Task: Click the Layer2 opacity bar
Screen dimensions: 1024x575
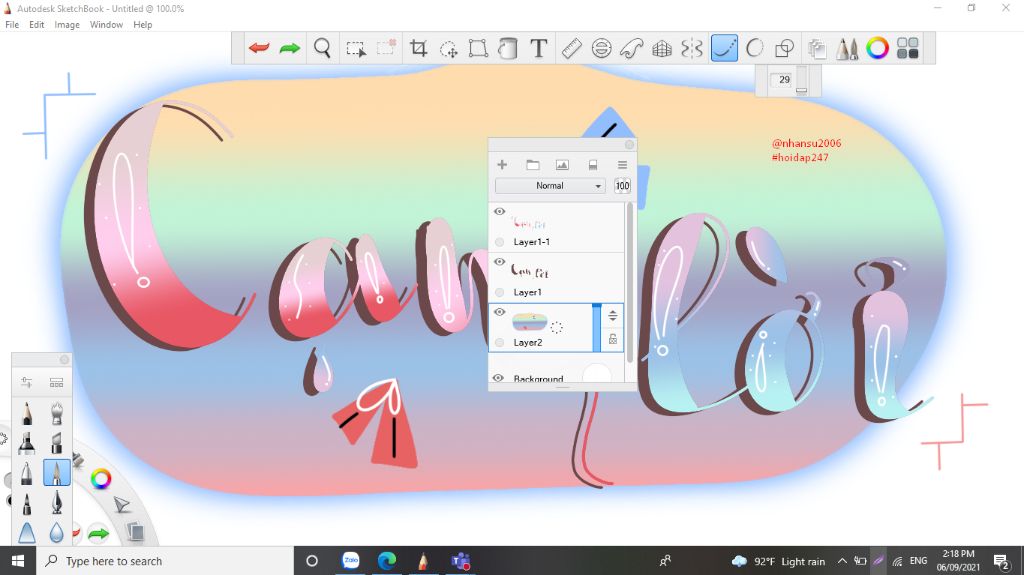Action: (596, 327)
